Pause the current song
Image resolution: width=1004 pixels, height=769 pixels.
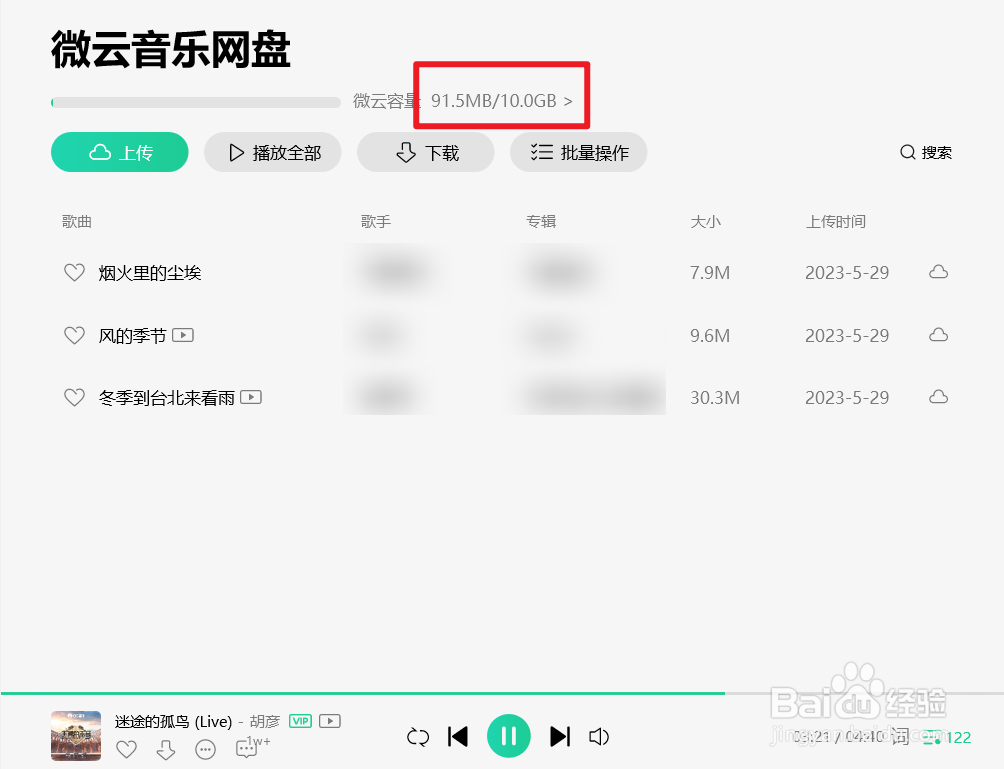tap(509, 736)
